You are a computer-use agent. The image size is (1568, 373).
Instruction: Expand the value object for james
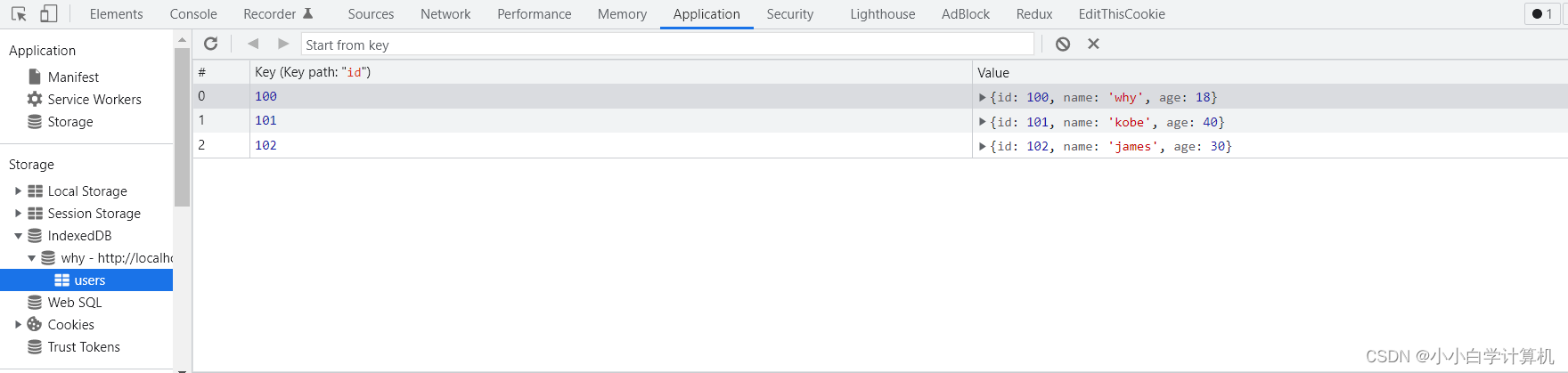(982, 146)
